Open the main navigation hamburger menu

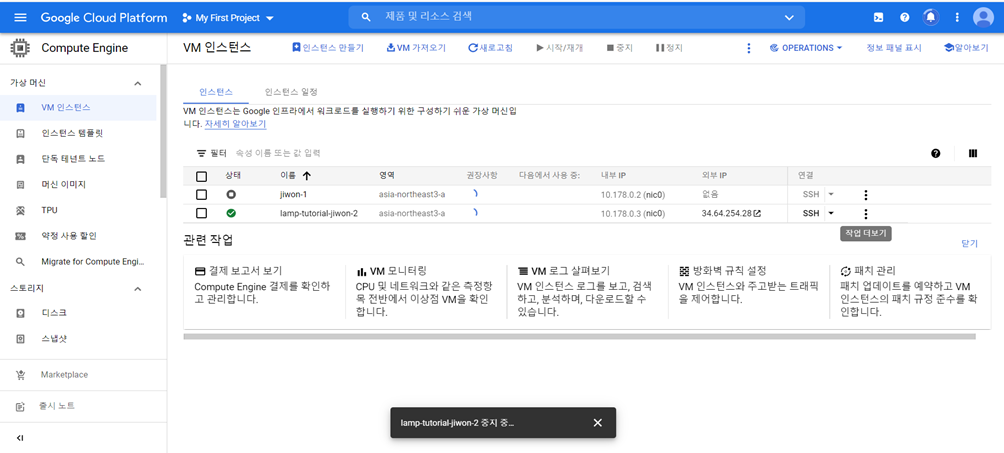click(20, 17)
